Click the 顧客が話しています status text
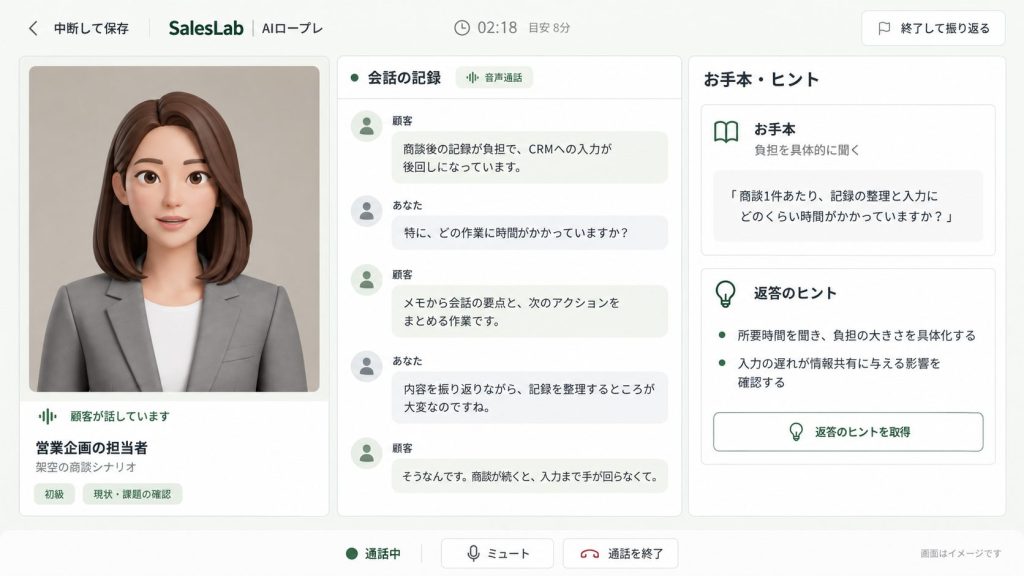 point(120,416)
